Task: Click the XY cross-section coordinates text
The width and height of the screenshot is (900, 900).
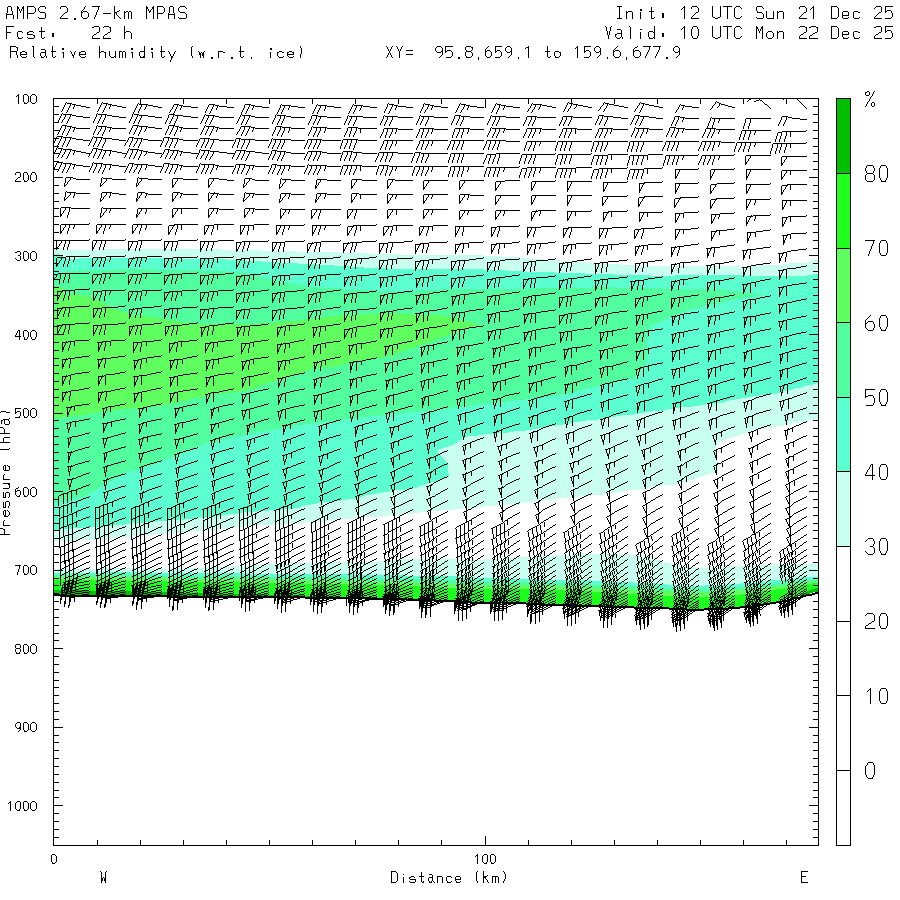Action: coord(533,52)
